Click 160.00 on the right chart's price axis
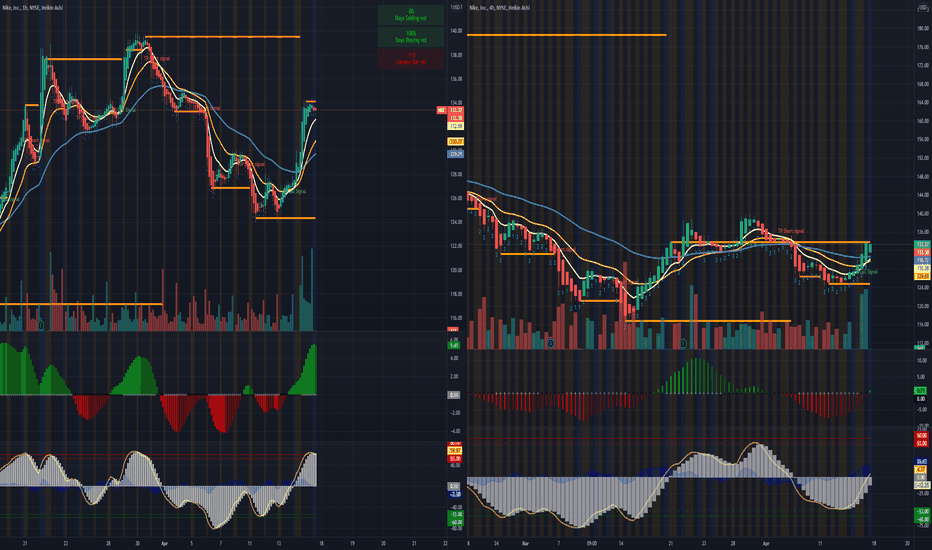Image resolution: width=932 pixels, height=550 pixels. point(922,121)
